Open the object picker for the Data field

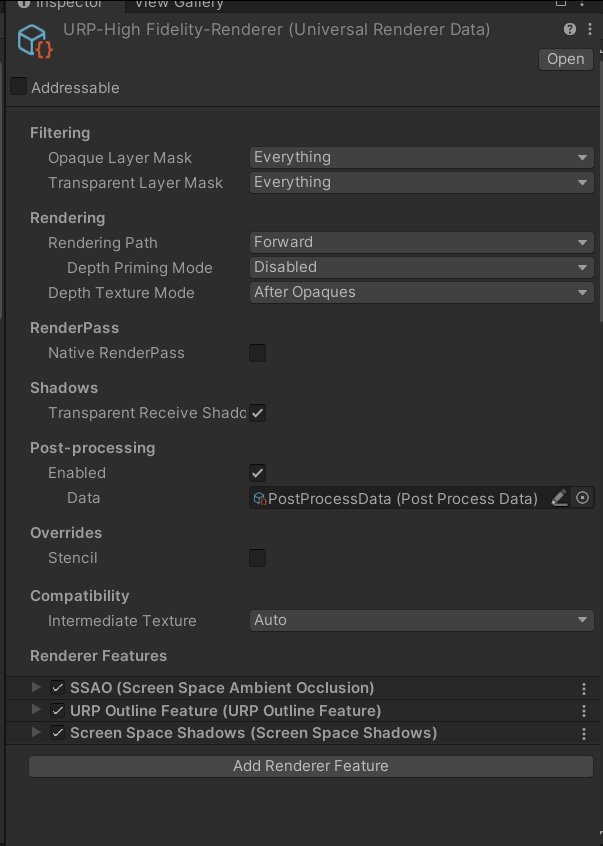click(583, 497)
